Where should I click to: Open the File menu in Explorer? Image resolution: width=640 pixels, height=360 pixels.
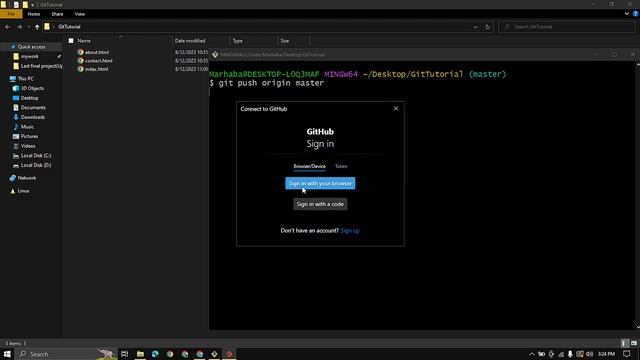[11, 14]
